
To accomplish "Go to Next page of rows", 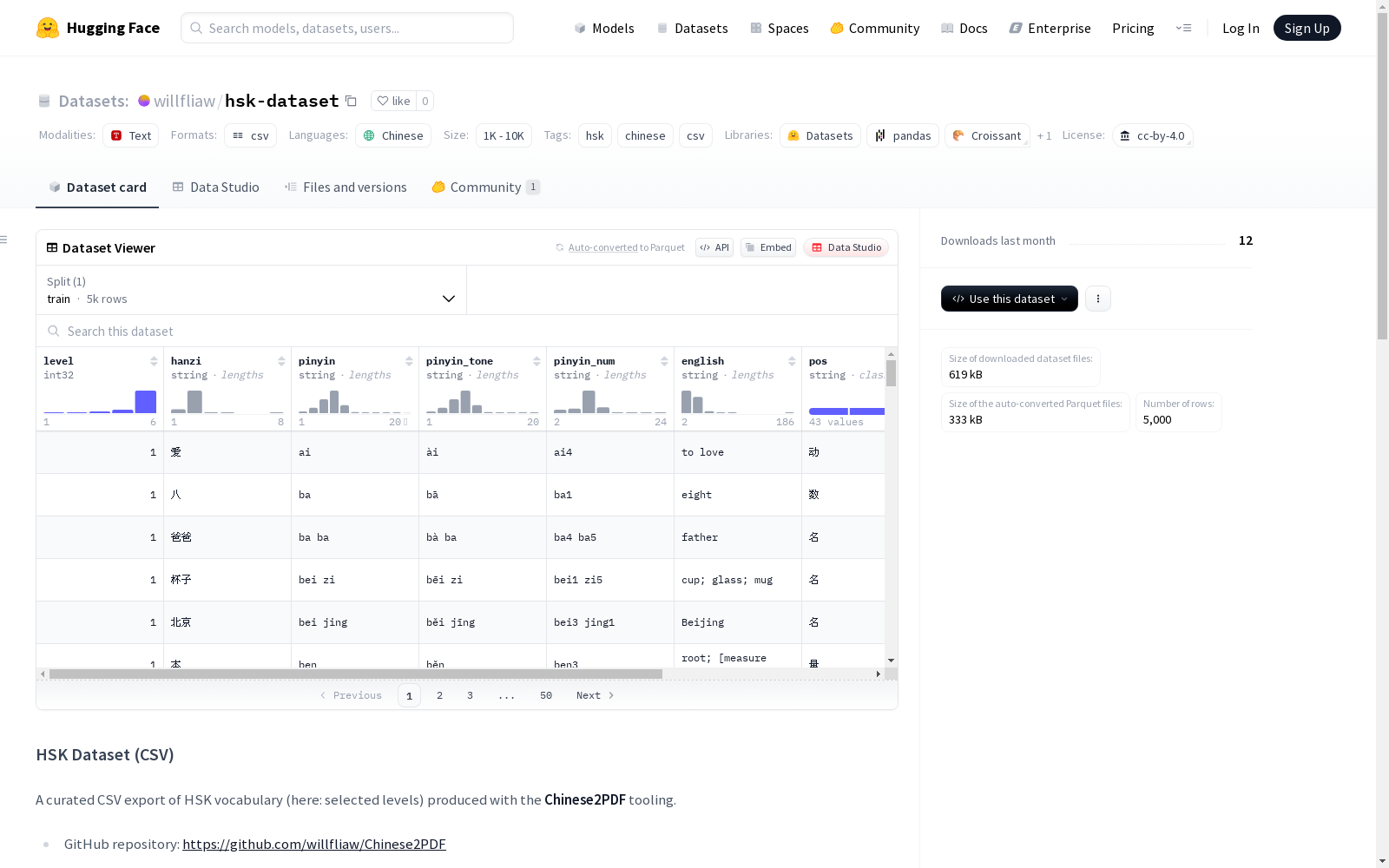I will click(596, 695).
